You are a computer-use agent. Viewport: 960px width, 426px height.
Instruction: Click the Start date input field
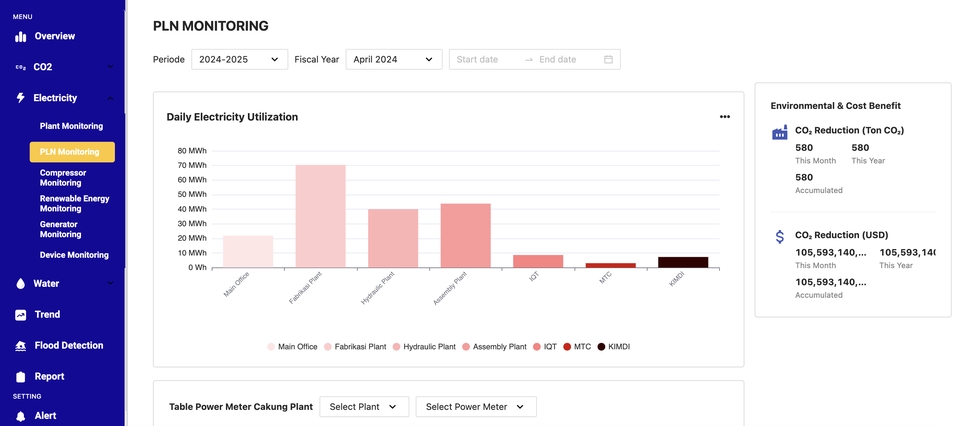(488, 59)
